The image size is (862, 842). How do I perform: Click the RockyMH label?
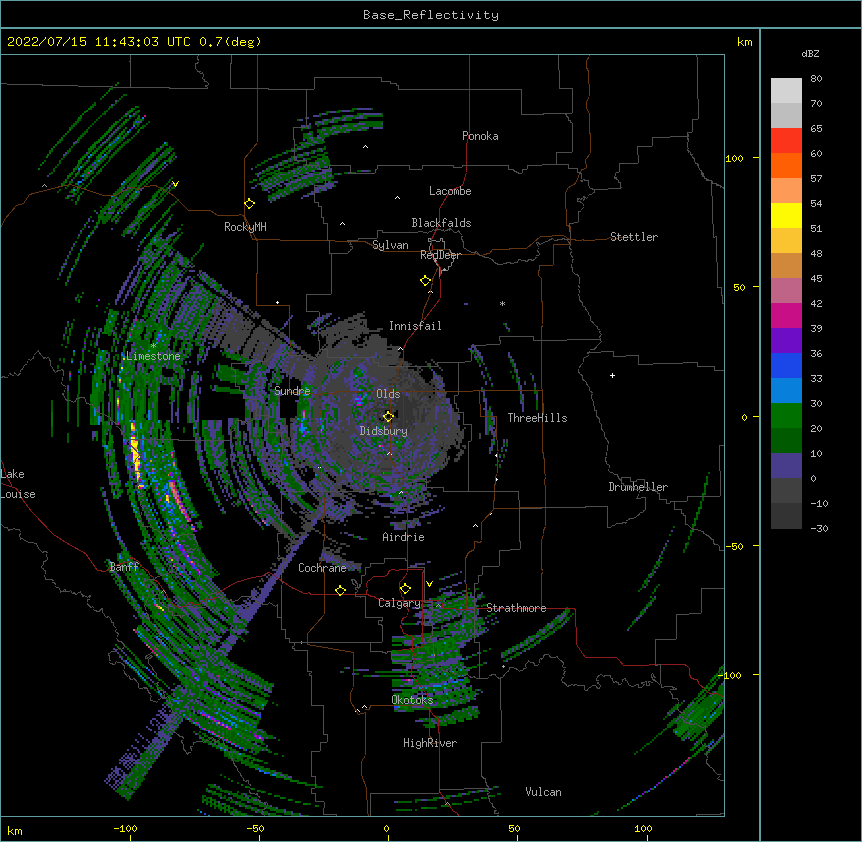(245, 227)
